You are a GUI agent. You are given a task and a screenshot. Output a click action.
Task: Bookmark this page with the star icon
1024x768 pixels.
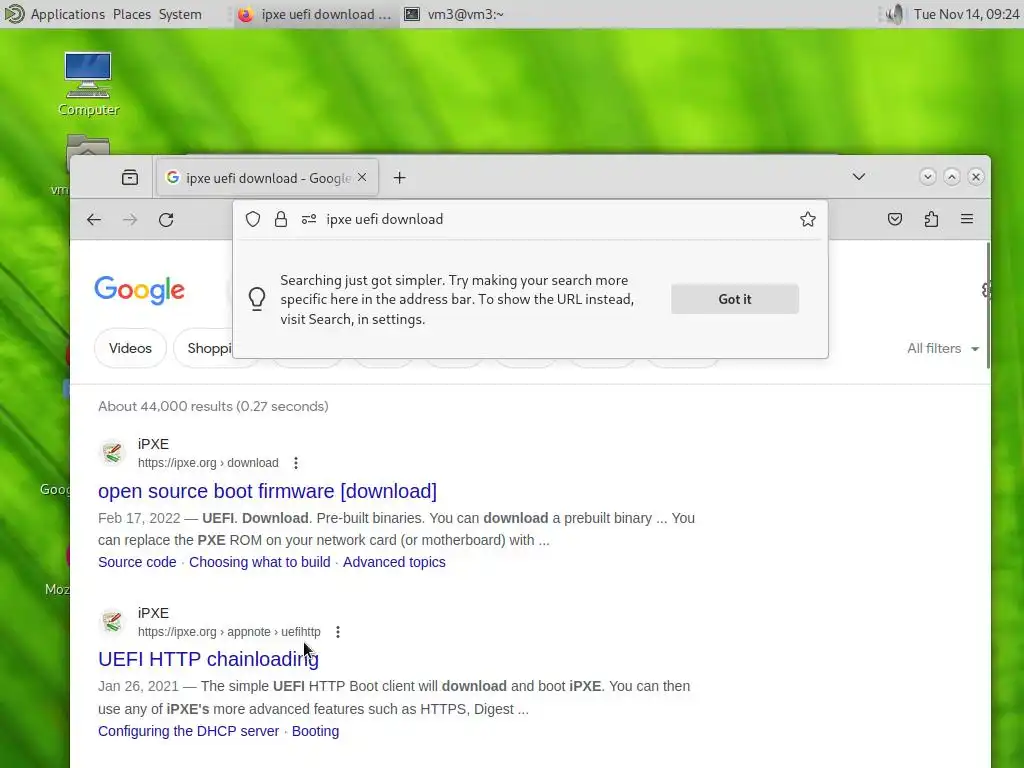[x=808, y=219]
